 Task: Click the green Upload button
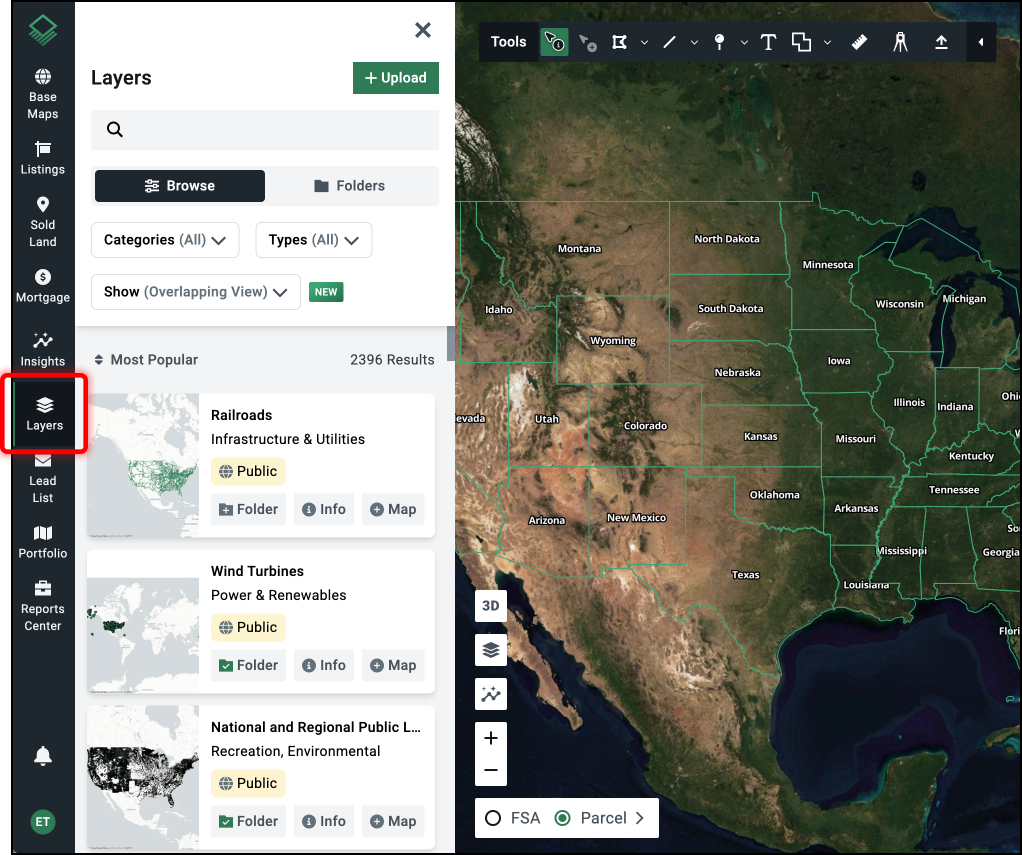[396, 78]
